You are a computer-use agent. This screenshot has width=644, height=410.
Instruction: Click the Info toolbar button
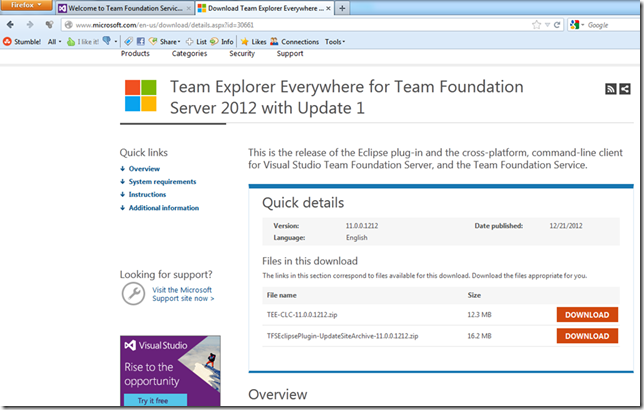222,41
